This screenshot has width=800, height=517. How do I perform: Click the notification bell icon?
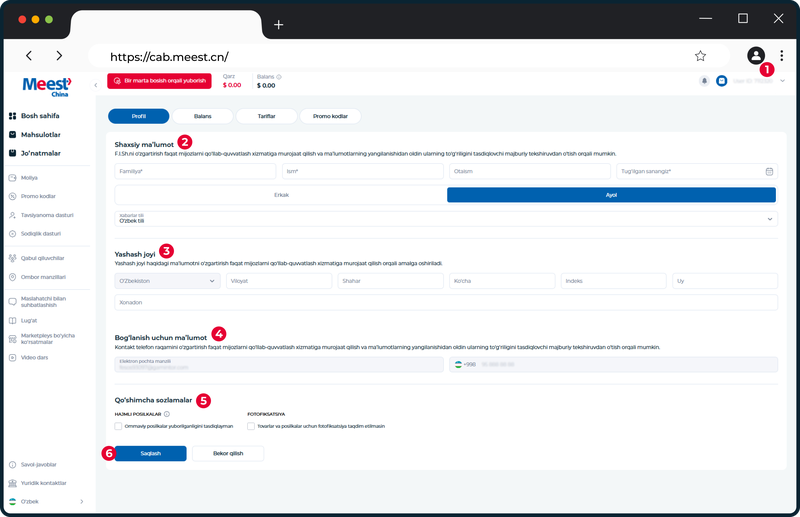tap(704, 81)
